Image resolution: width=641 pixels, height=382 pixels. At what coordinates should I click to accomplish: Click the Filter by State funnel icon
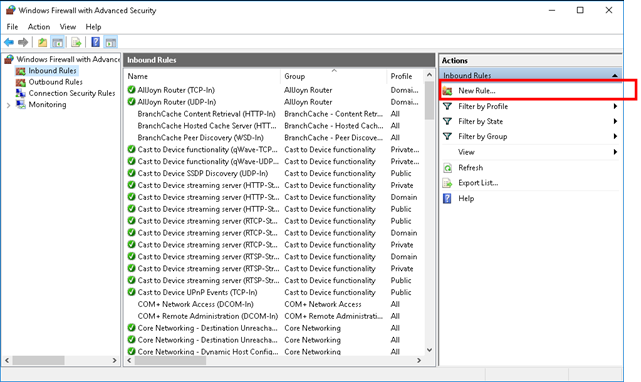pyautogui.click(x=447, y=121)
